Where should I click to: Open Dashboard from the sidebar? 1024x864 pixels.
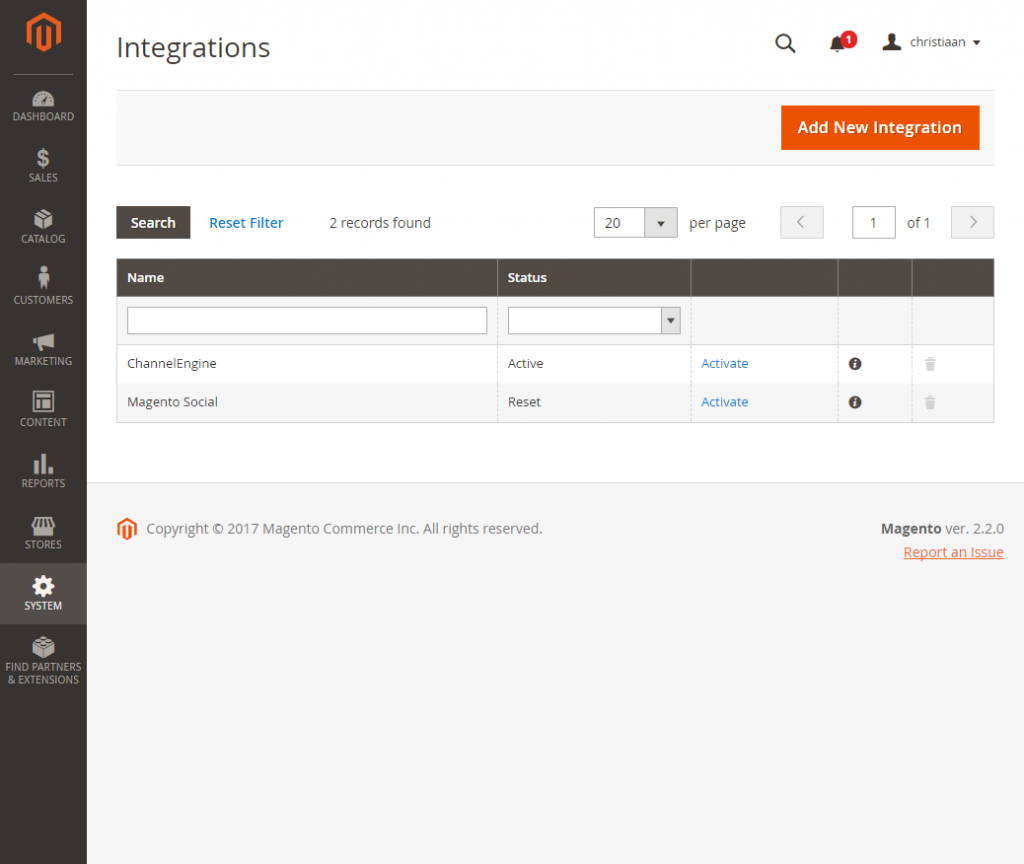[x=43, y=106]
